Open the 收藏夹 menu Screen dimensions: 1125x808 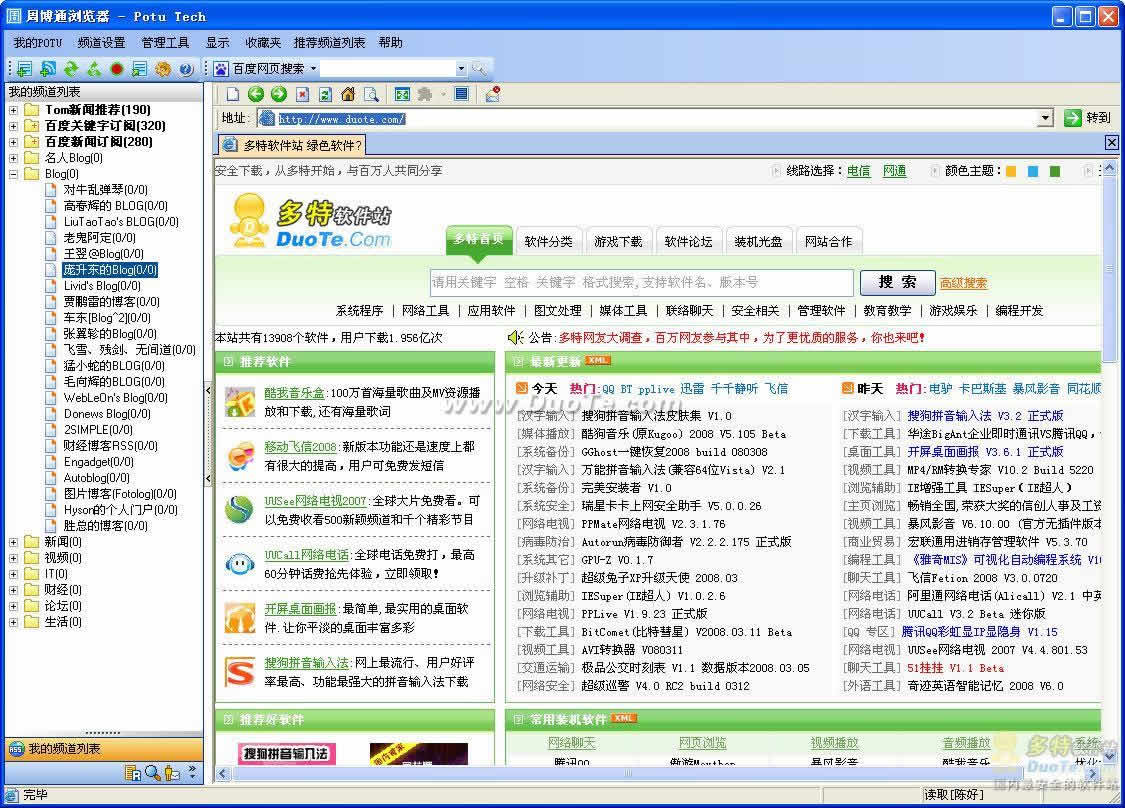[263, 43]
